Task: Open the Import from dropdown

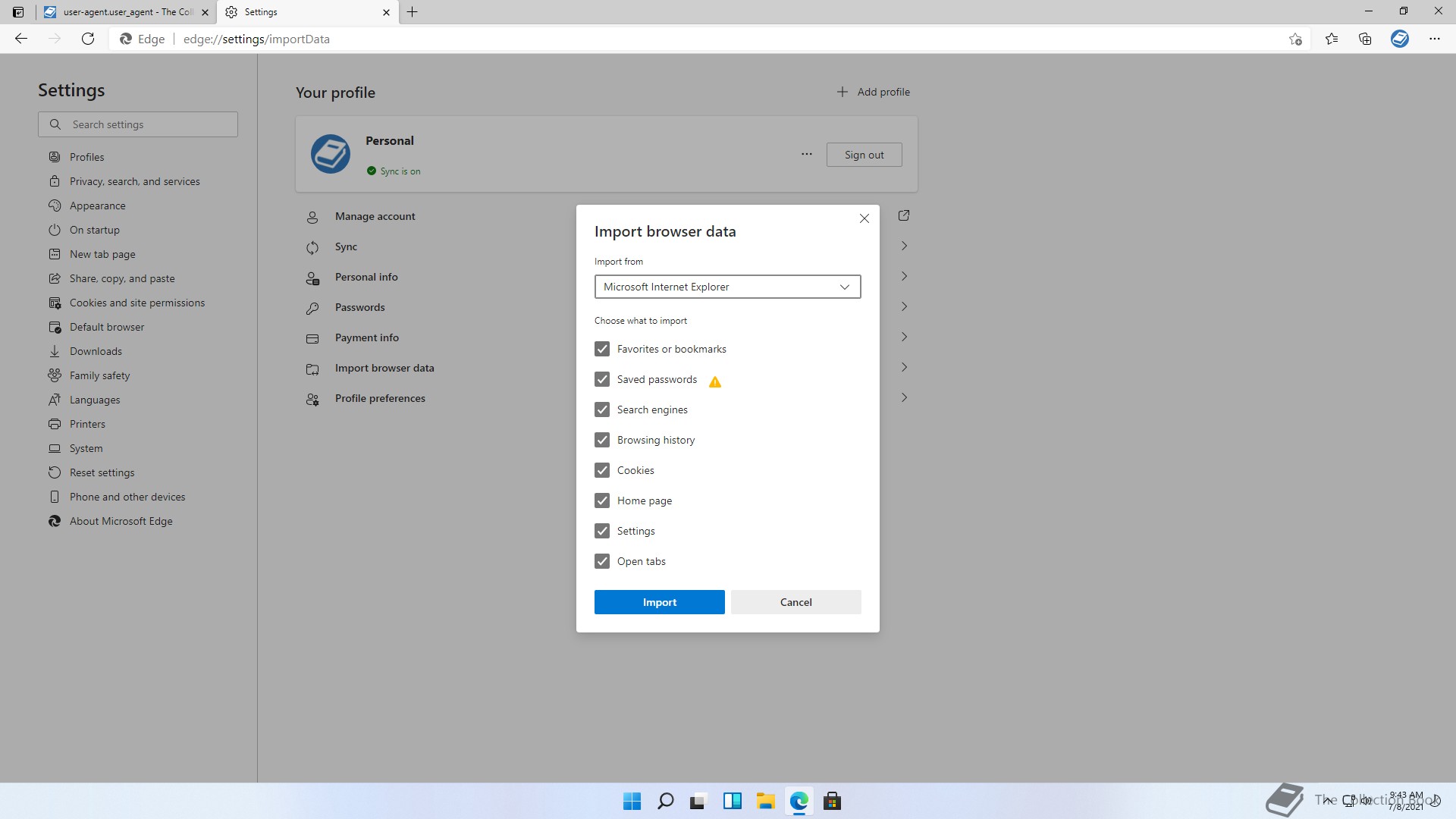Action: coord(727,287)
